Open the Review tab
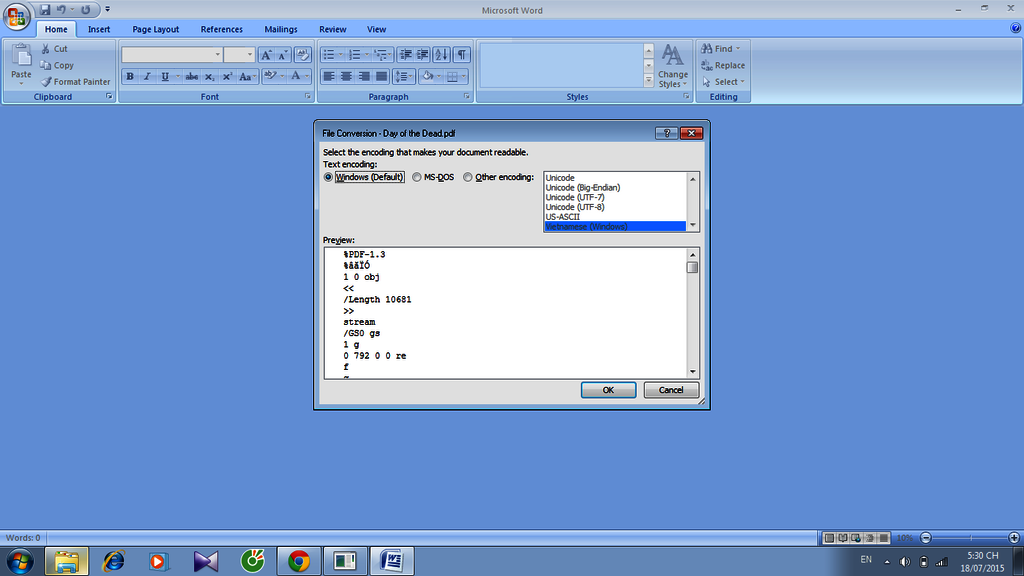Screen dimensions: 1024x576 pos(332,29)
